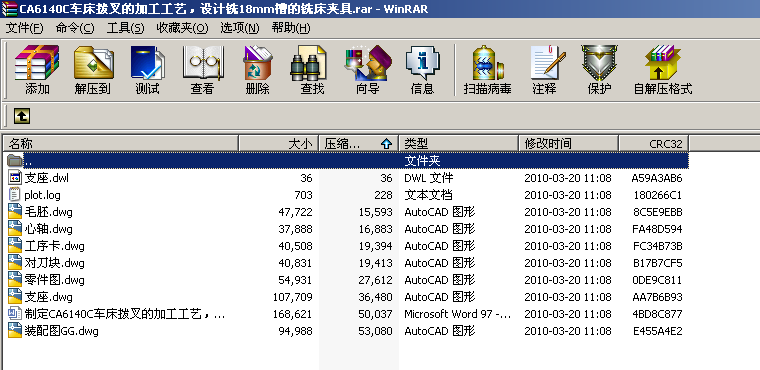760x370 pixels.
Task: Click the 删除 (Delete) recycle icon
Action: pyautogui.click(x=257, y=63)
